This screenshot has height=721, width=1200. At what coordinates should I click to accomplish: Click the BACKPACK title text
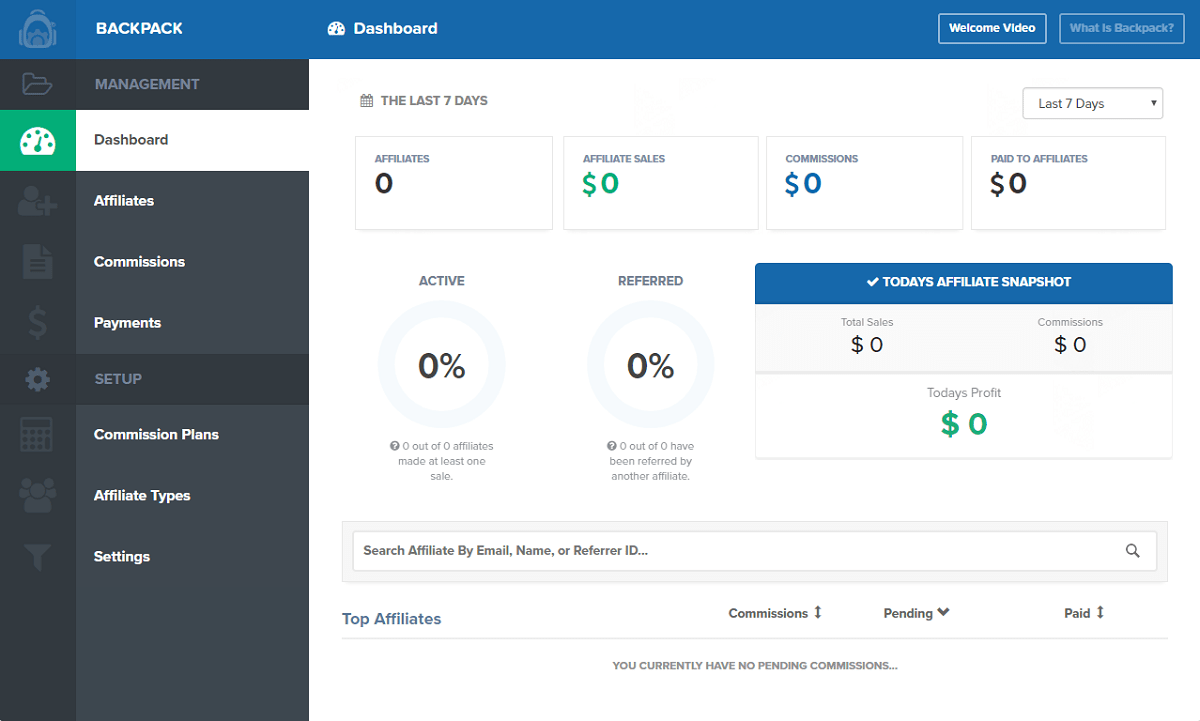point(139,29)
